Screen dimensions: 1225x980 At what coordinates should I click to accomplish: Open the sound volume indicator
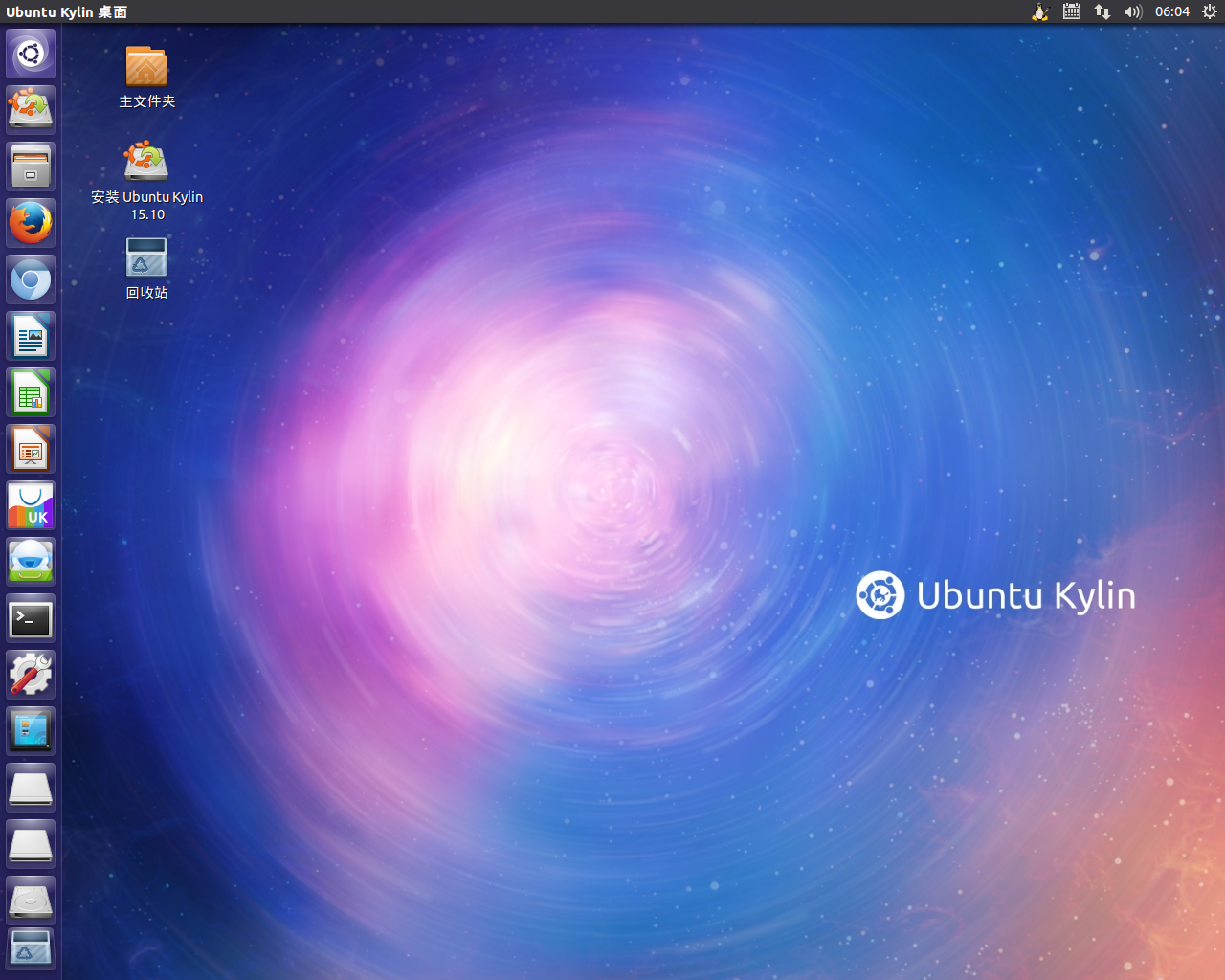point(1133,11)
